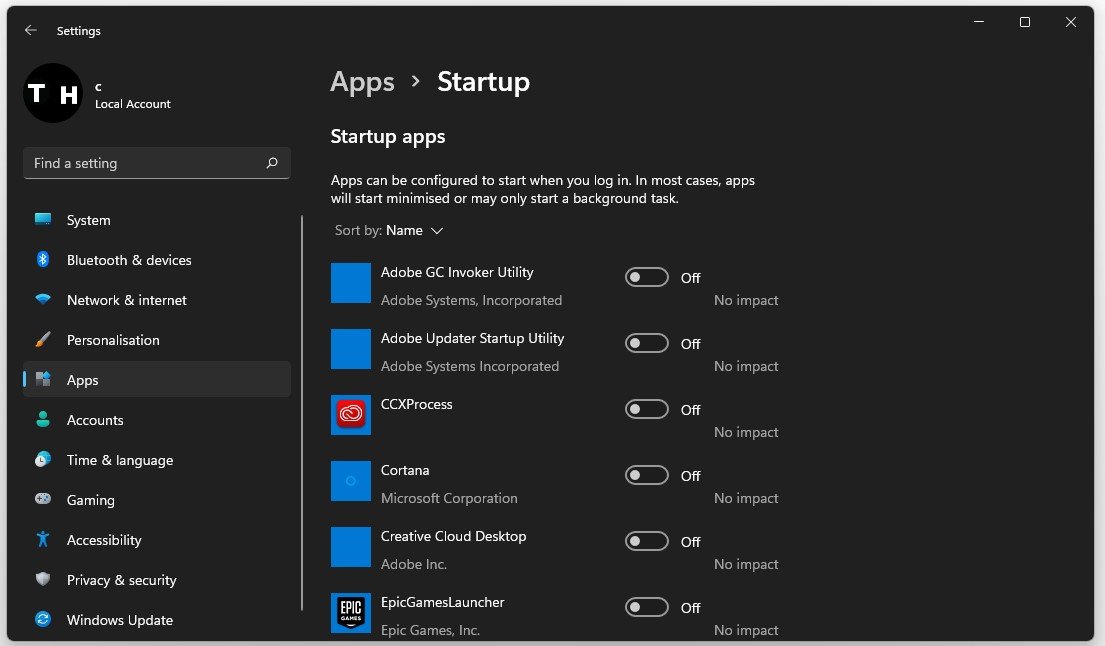Click the Time & language clock icon
This screenshot has width=1105, height=646.
click(x=43, y=460)
